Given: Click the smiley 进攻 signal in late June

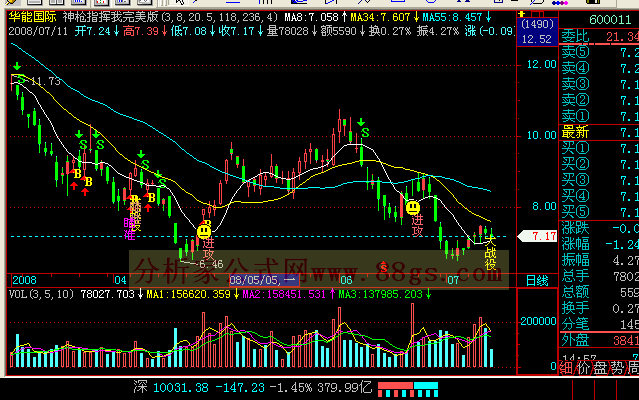Looking at the screenshot, I should coord(413,208).
